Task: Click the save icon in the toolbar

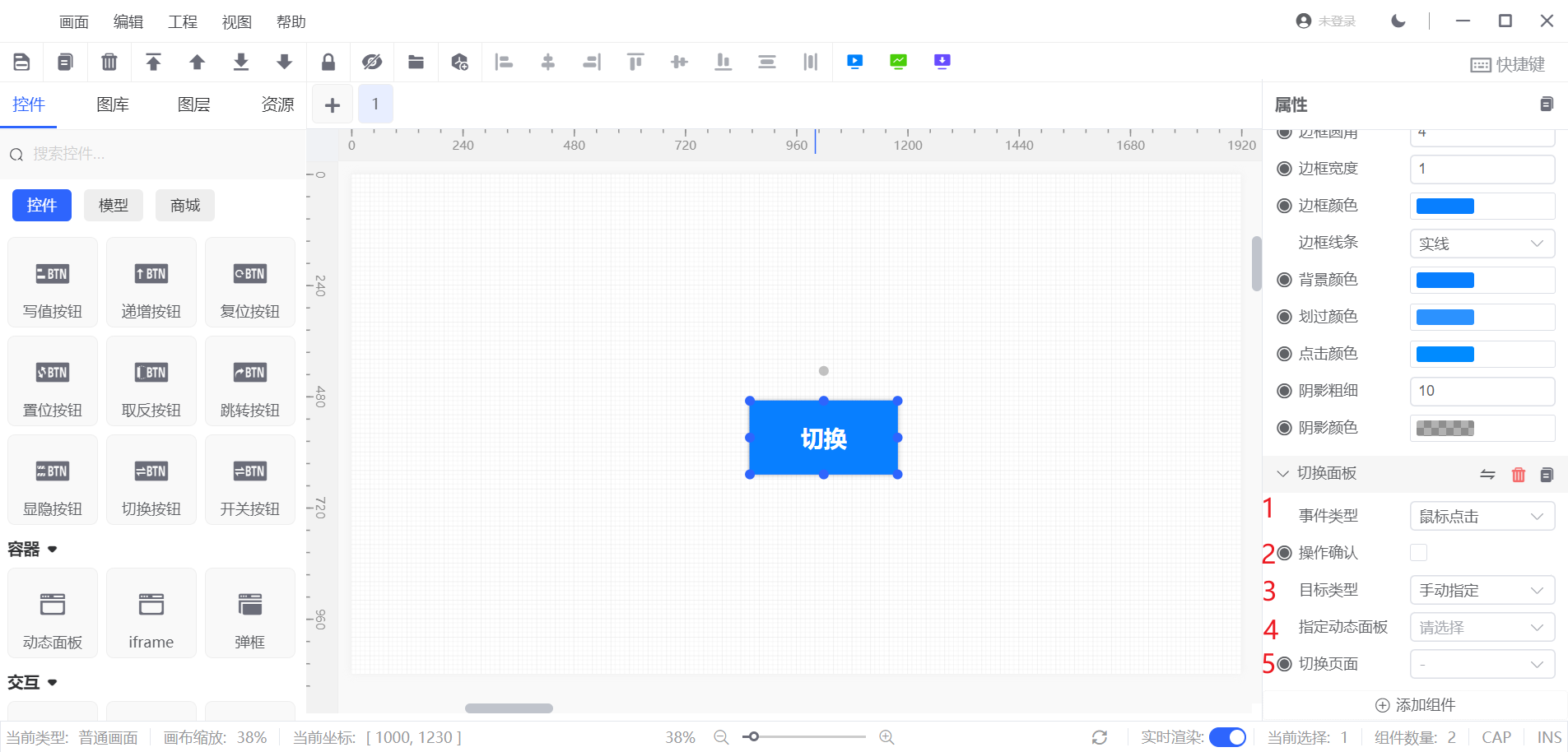Action: 22,62
